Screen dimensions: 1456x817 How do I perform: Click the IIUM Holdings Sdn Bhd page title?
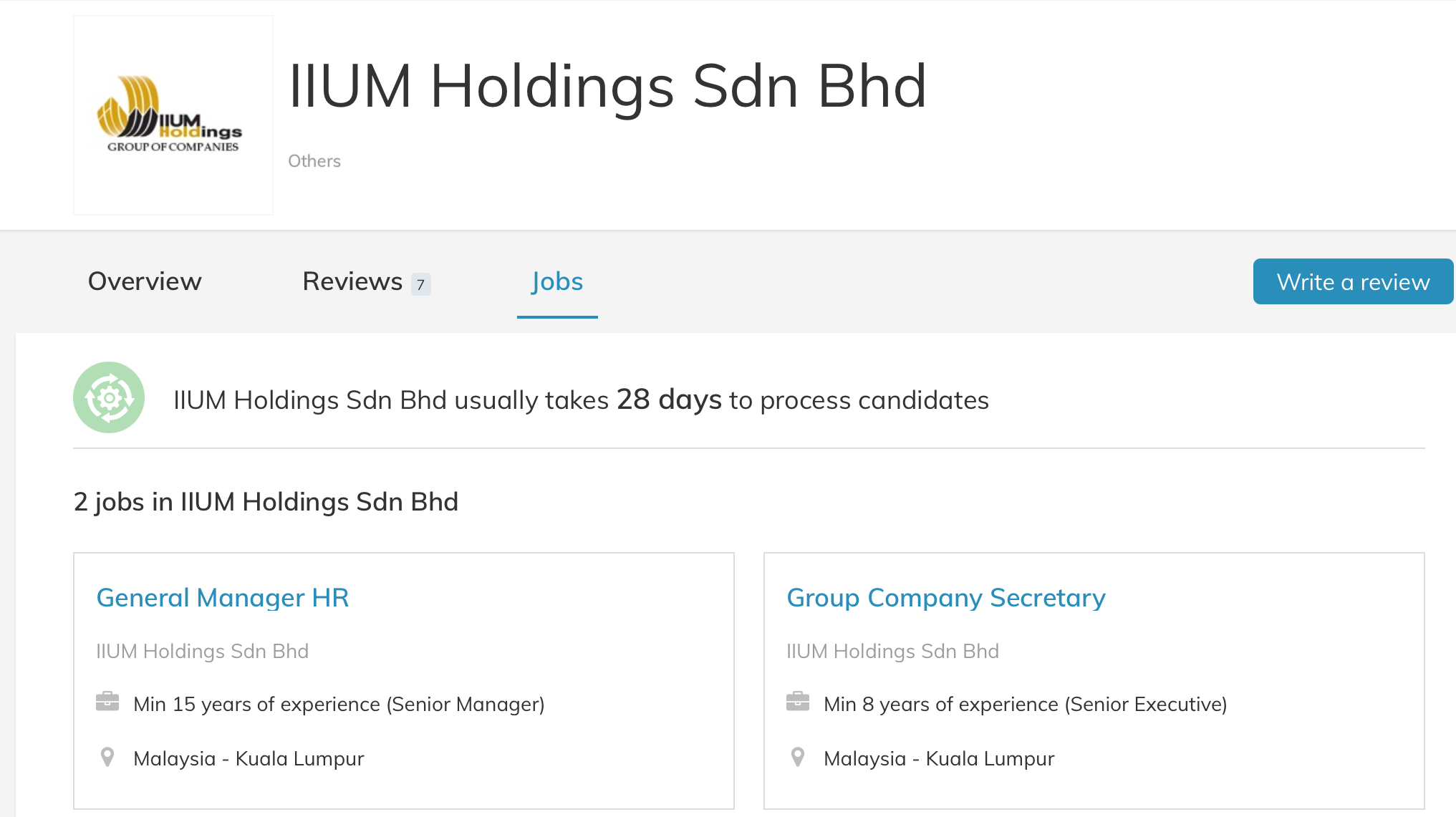(607, 86)
